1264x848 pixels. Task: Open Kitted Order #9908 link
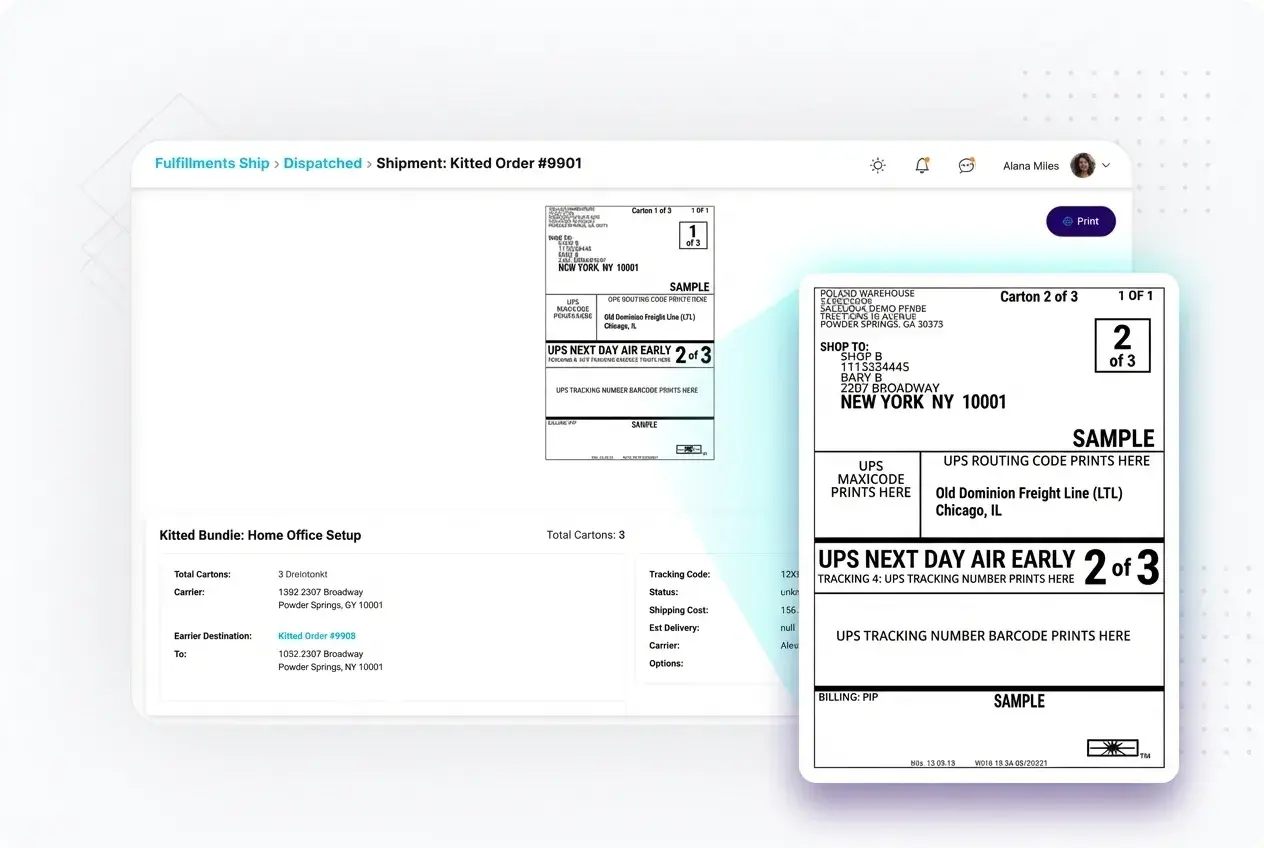click(x=316, y=634)
